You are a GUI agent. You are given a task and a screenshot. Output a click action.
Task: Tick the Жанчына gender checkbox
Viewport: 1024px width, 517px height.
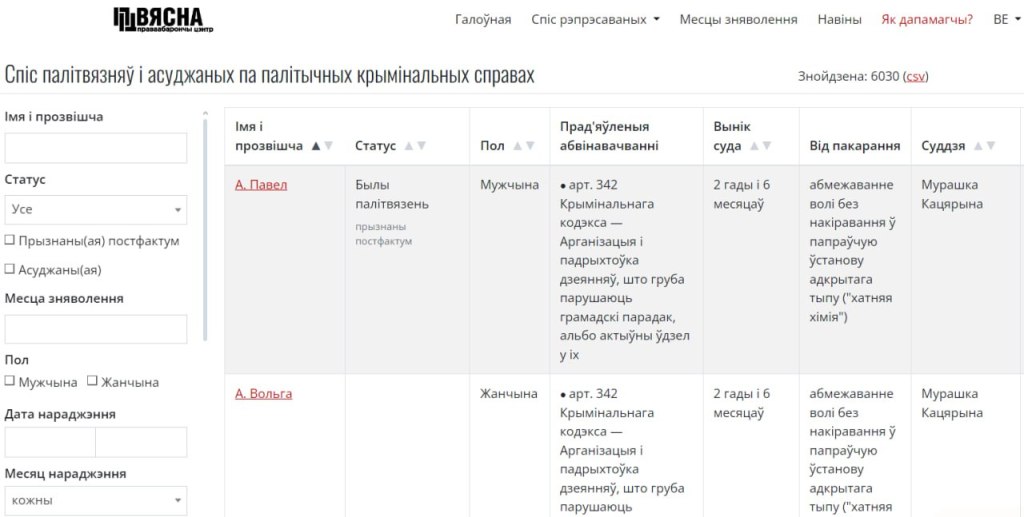coord(92,381)
